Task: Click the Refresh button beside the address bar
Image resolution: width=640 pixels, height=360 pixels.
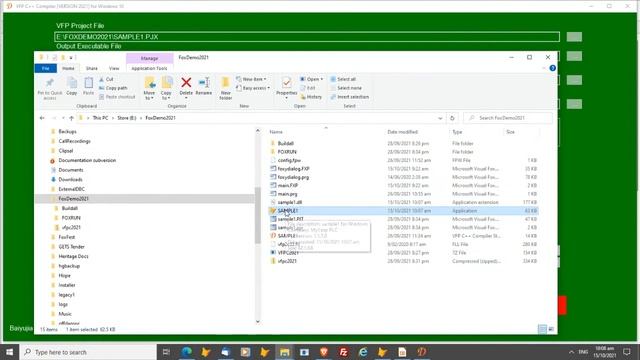Action: point(452,118)
